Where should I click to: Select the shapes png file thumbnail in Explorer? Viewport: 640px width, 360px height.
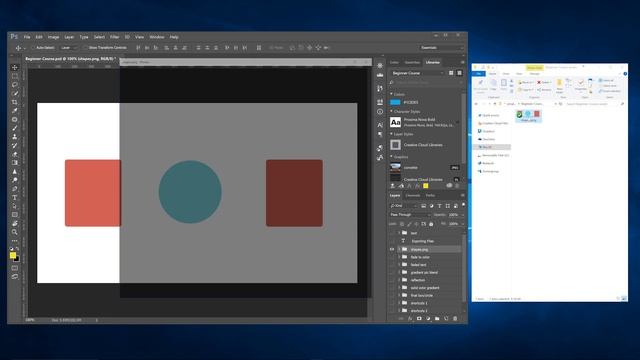pyautogui.click(x=528, y=116)
